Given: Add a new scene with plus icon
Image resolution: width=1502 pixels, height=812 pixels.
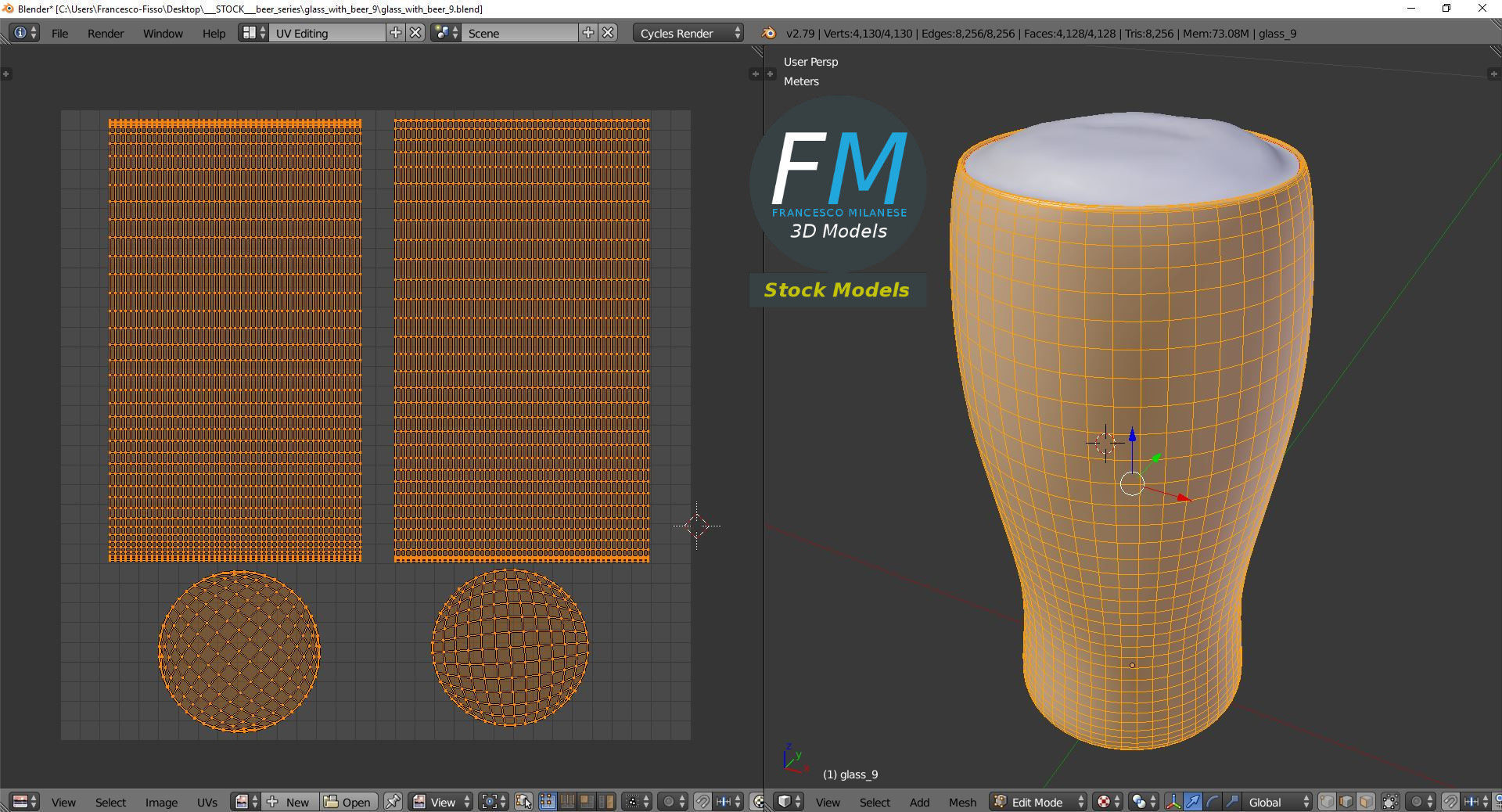Looking at the screenshot, I should coord(588,33).
